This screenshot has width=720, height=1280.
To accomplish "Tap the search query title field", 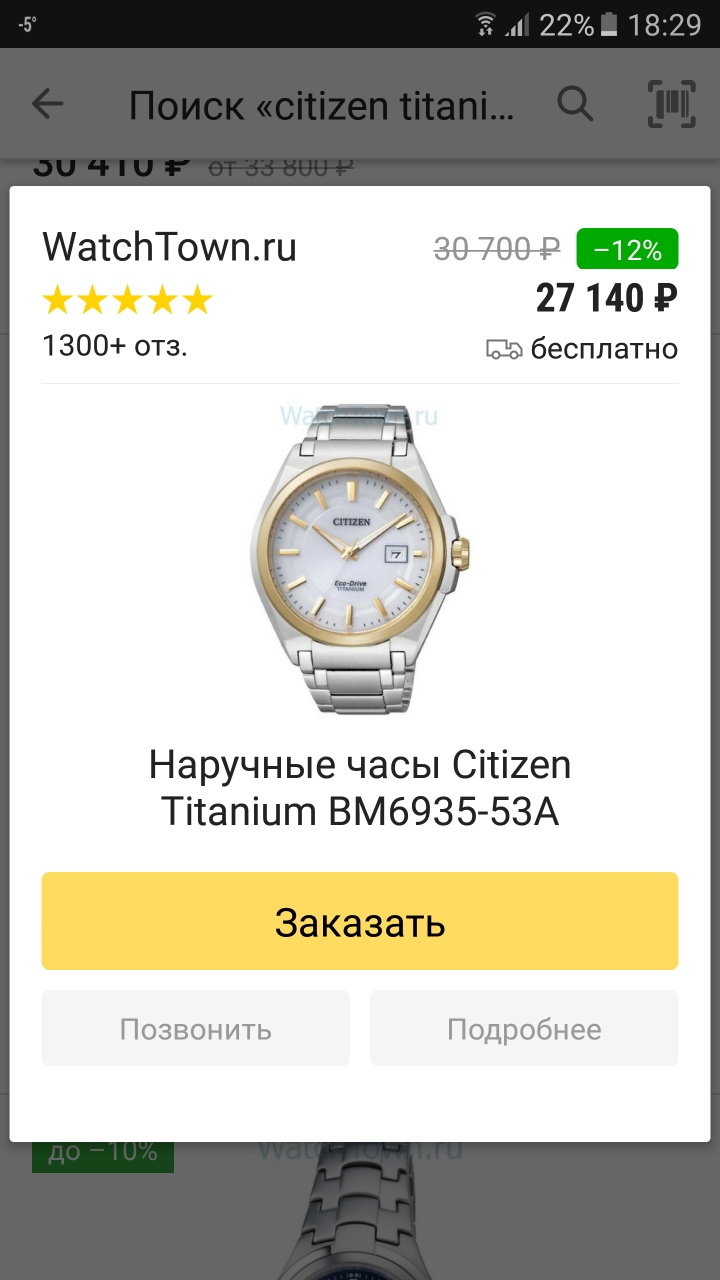I will [x=322, y=104].
